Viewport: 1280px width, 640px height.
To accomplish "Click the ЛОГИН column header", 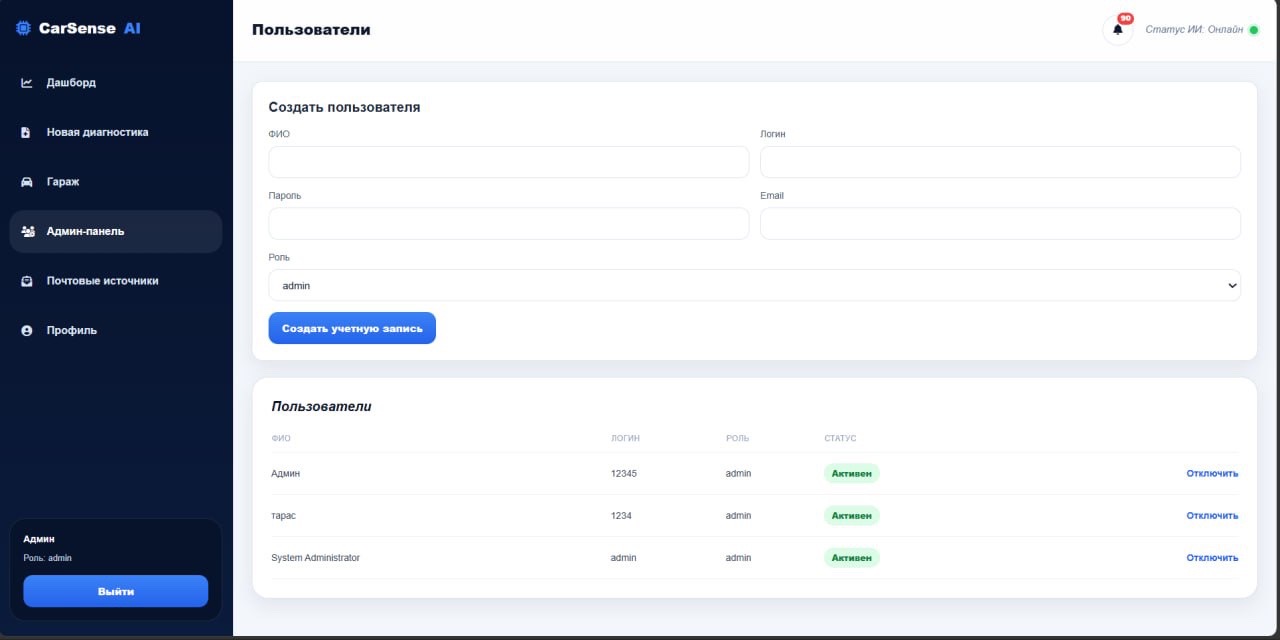I will [625, 439].
